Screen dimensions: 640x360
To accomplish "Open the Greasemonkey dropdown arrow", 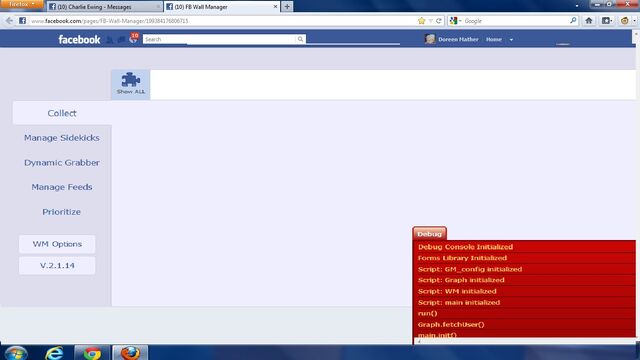I will tap(634, 20).
